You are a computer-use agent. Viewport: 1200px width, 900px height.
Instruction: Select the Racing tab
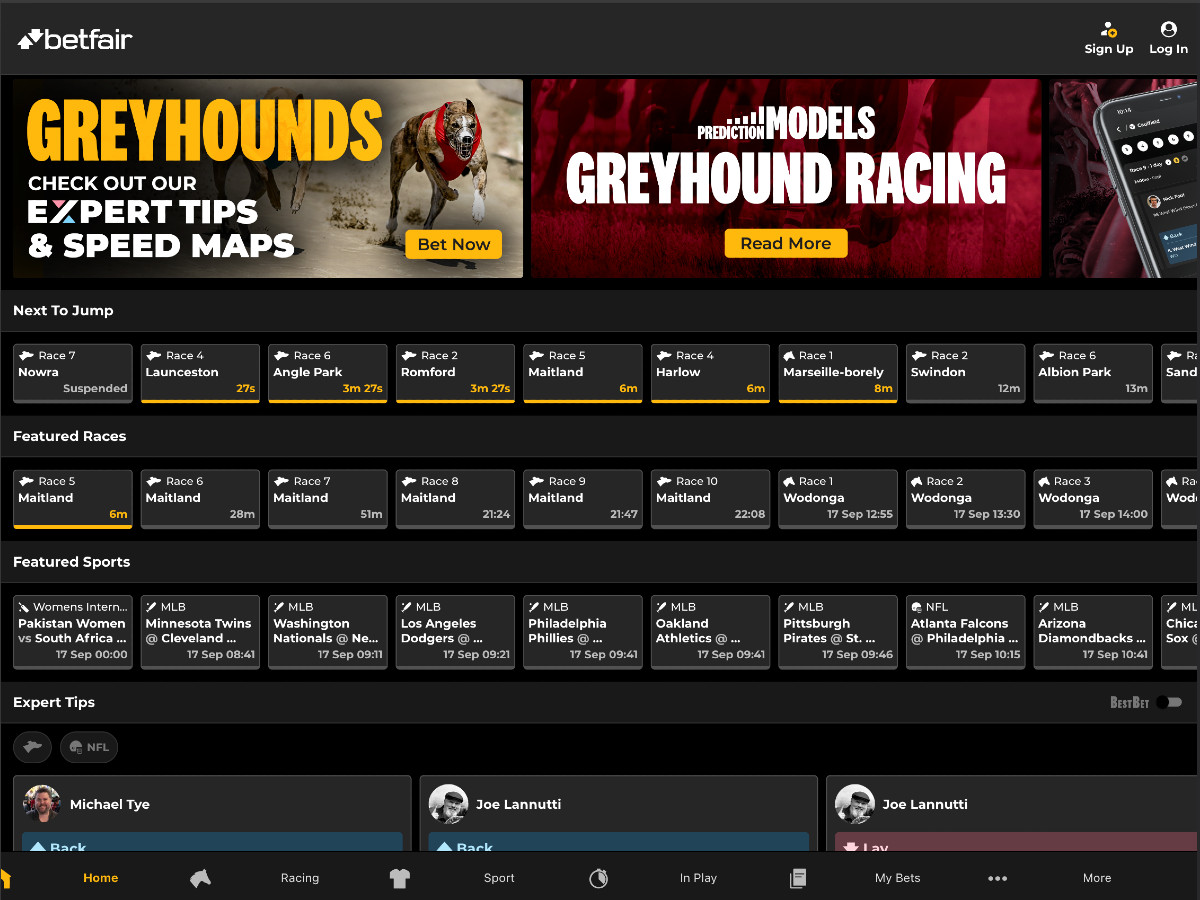point(300,878)
